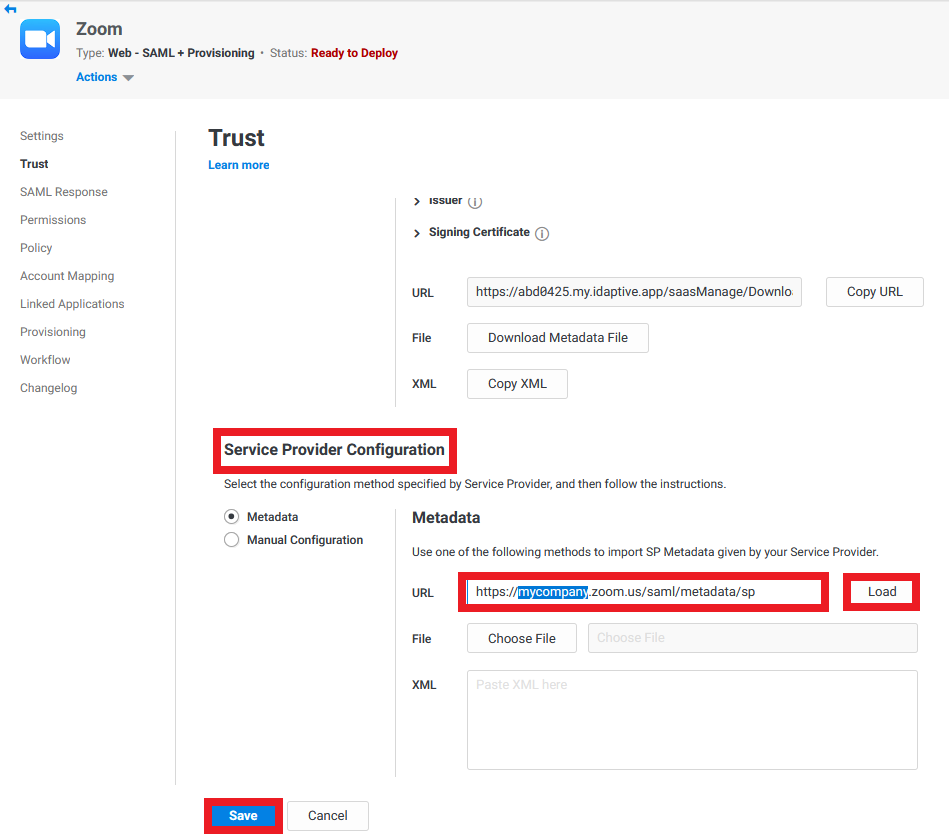This screenshot has width=949, height=838.
Task: Click the Signing Certificate info icon
Action: [x=542, y=234]
